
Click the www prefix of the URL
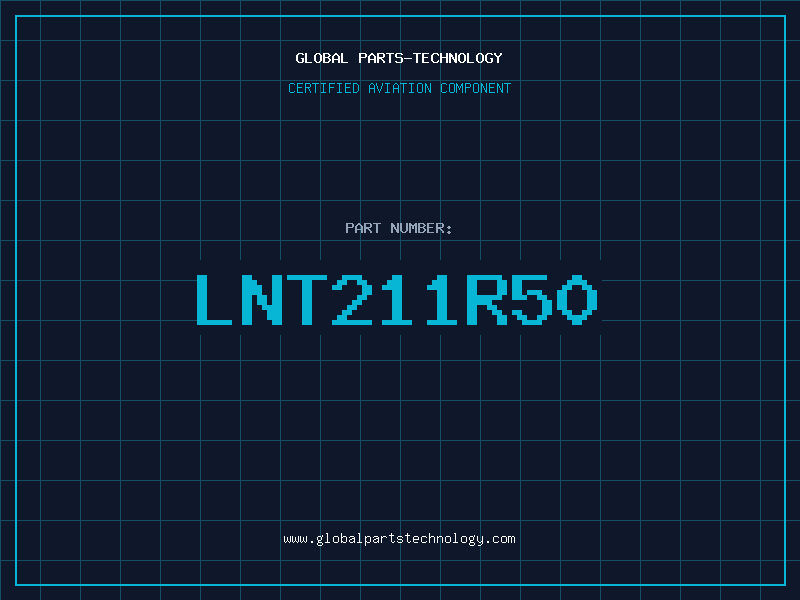295,539
